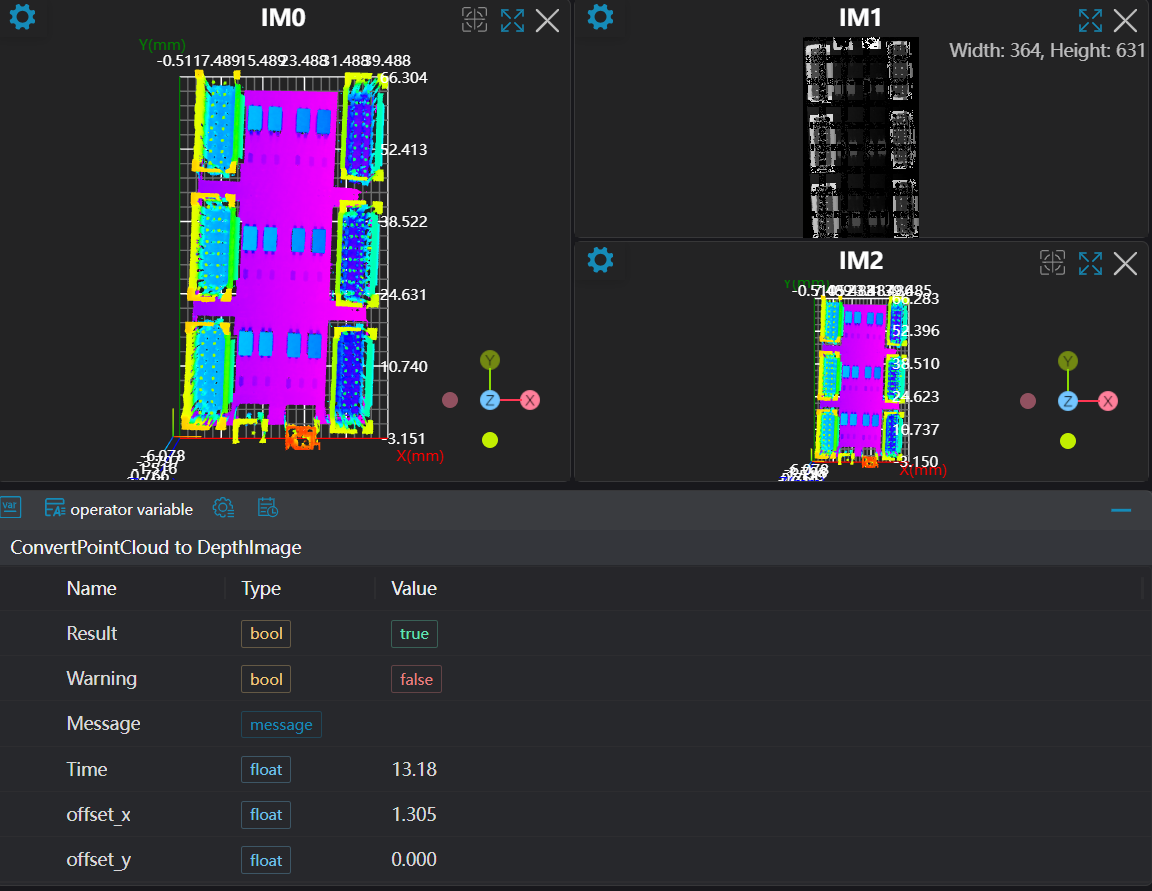1152x891 pixels.
Task: Click the true value in Result row
Action: (x=414, y=633)
